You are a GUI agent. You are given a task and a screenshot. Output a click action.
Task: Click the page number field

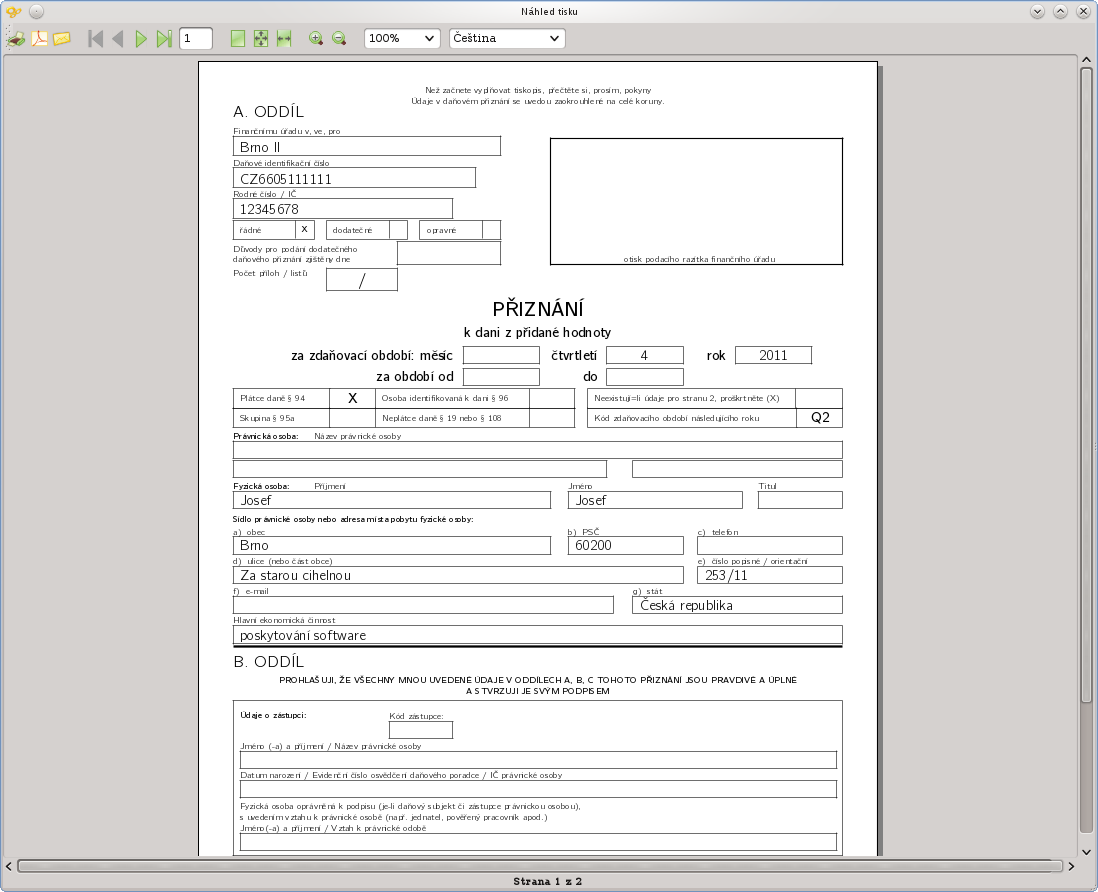pos(196,39)
